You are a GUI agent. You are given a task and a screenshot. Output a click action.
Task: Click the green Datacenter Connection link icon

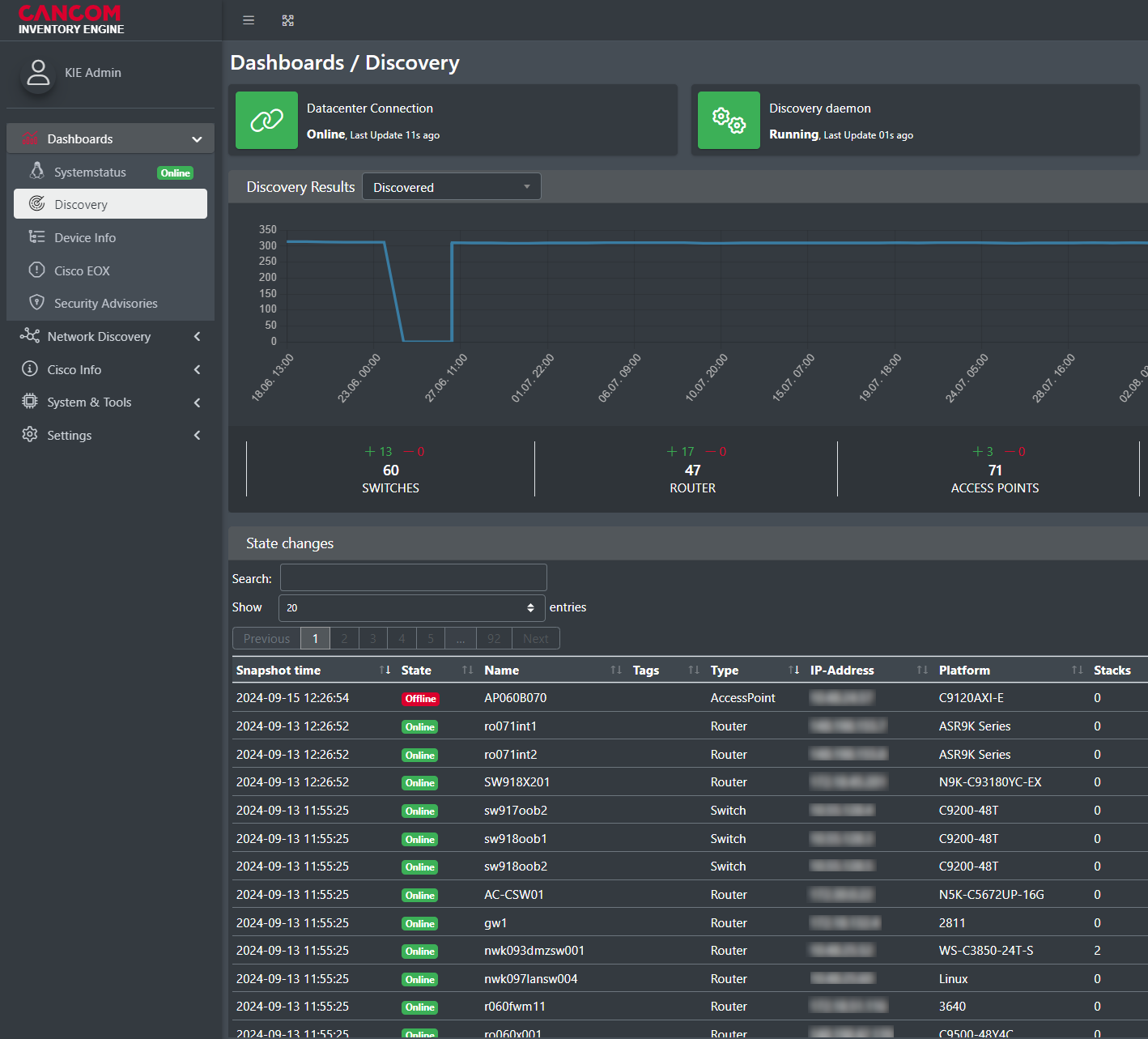[266, 120]
